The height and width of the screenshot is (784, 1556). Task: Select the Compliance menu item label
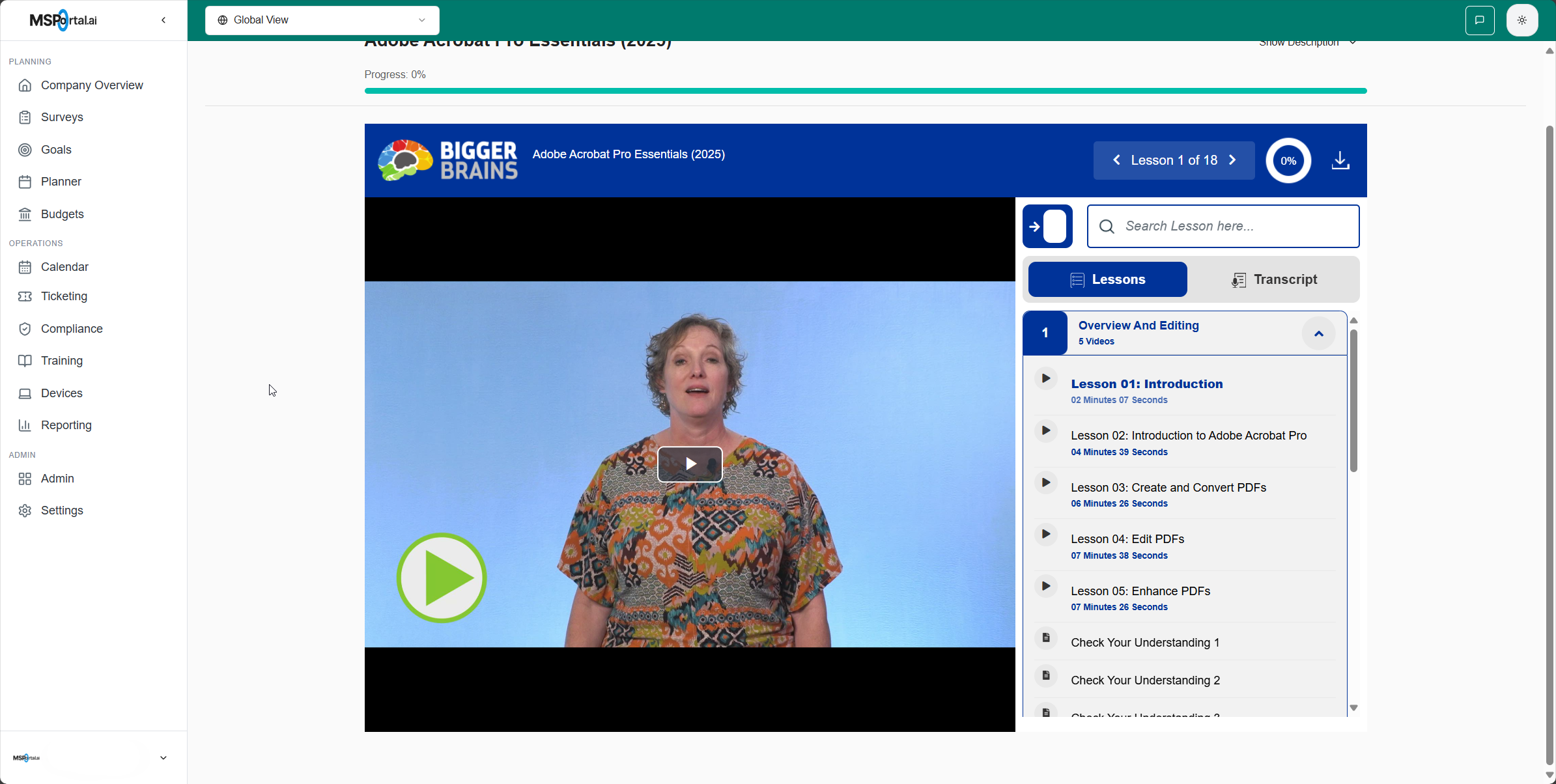pyautogui.click(x=72, y=329)
